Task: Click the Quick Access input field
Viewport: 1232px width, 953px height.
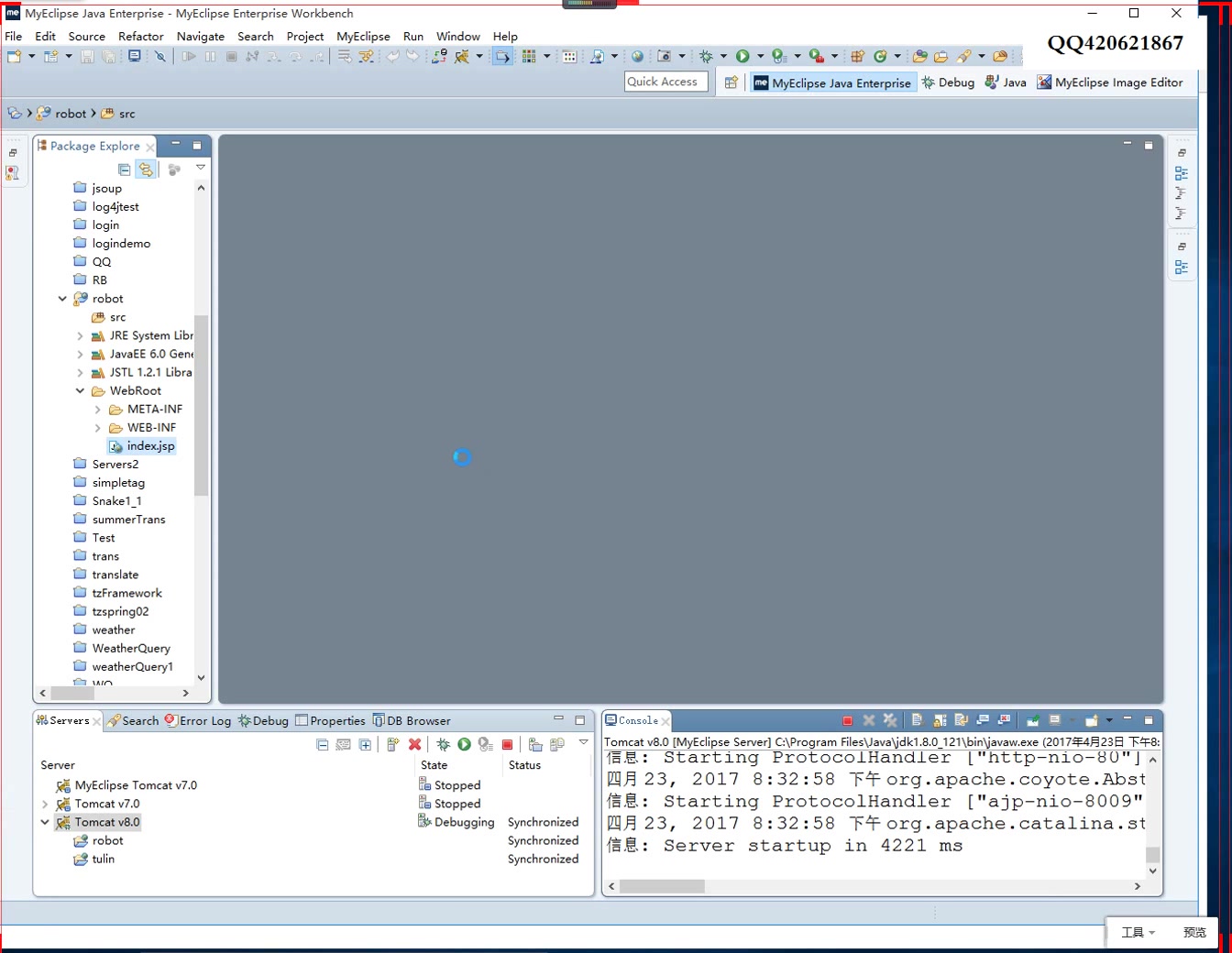Action: (x=665, y=82)
